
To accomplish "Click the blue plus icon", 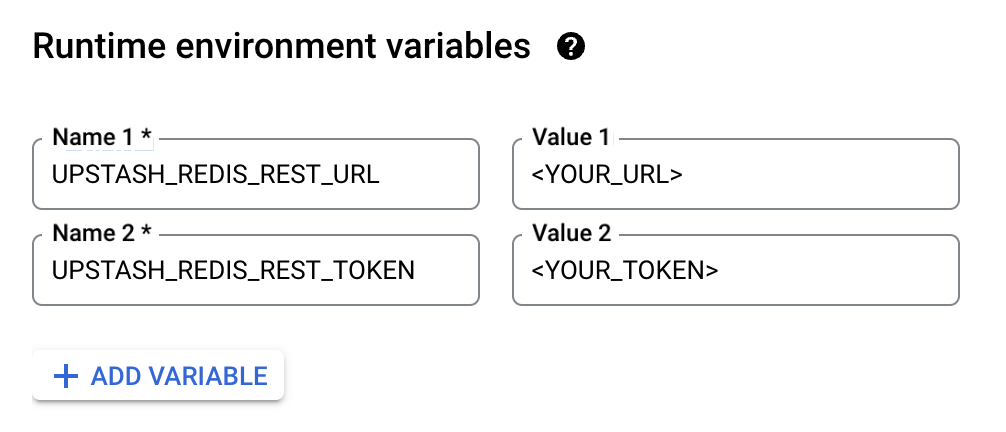I will 65,376.
